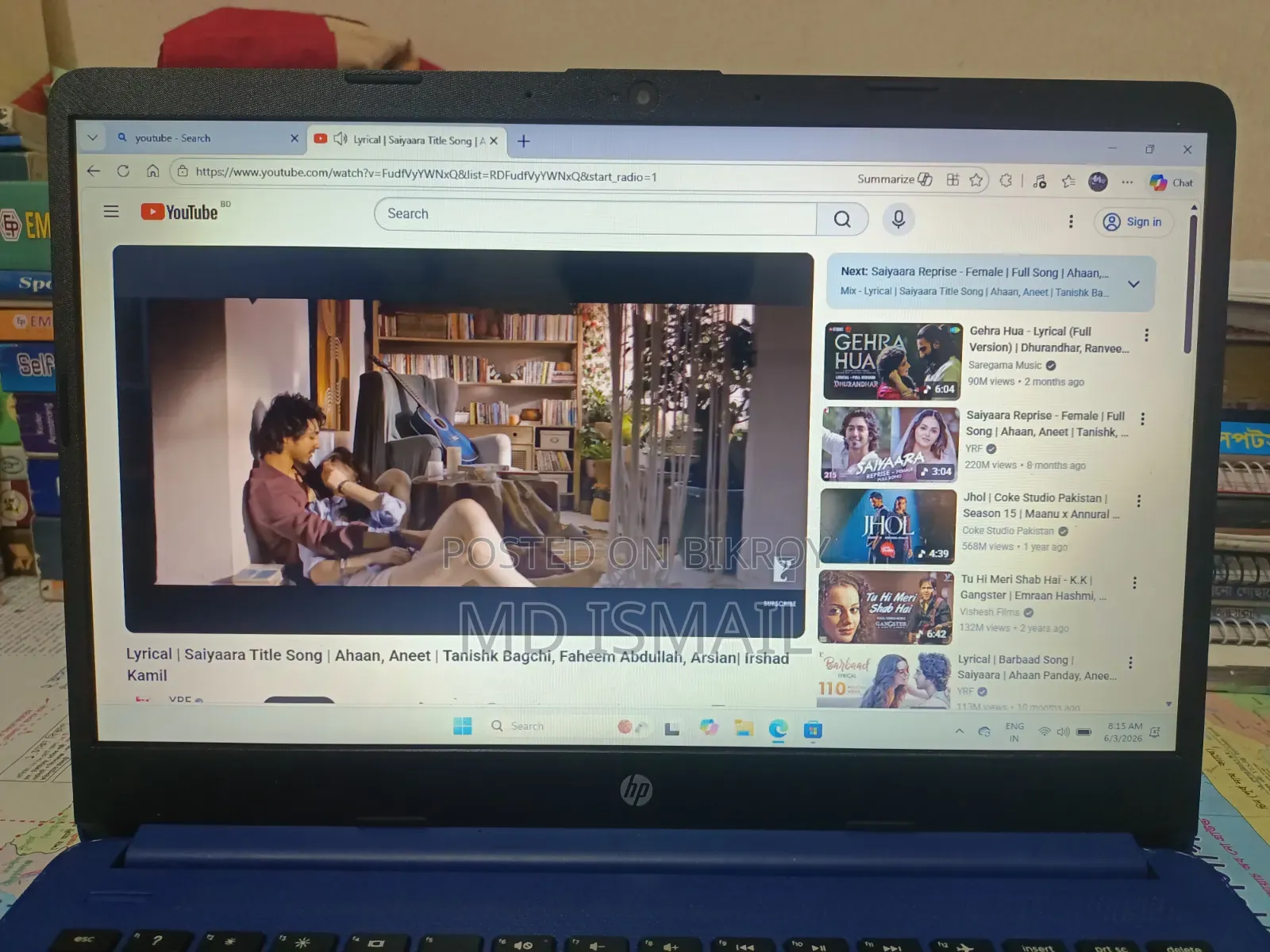Add page to favorites with star icon
1270x952 pixels.
click(976, 180)
